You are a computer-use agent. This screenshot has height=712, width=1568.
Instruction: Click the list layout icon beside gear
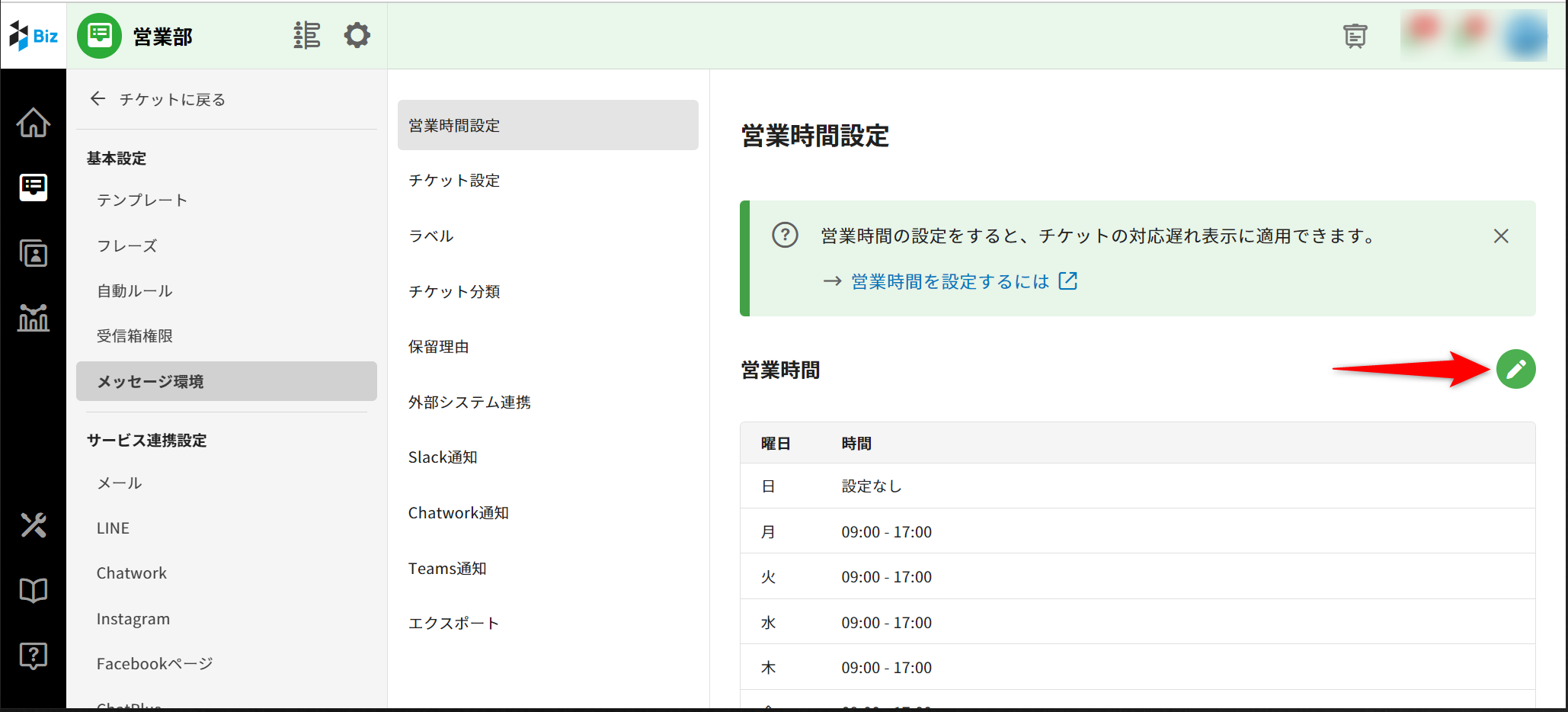coord(306,35)
